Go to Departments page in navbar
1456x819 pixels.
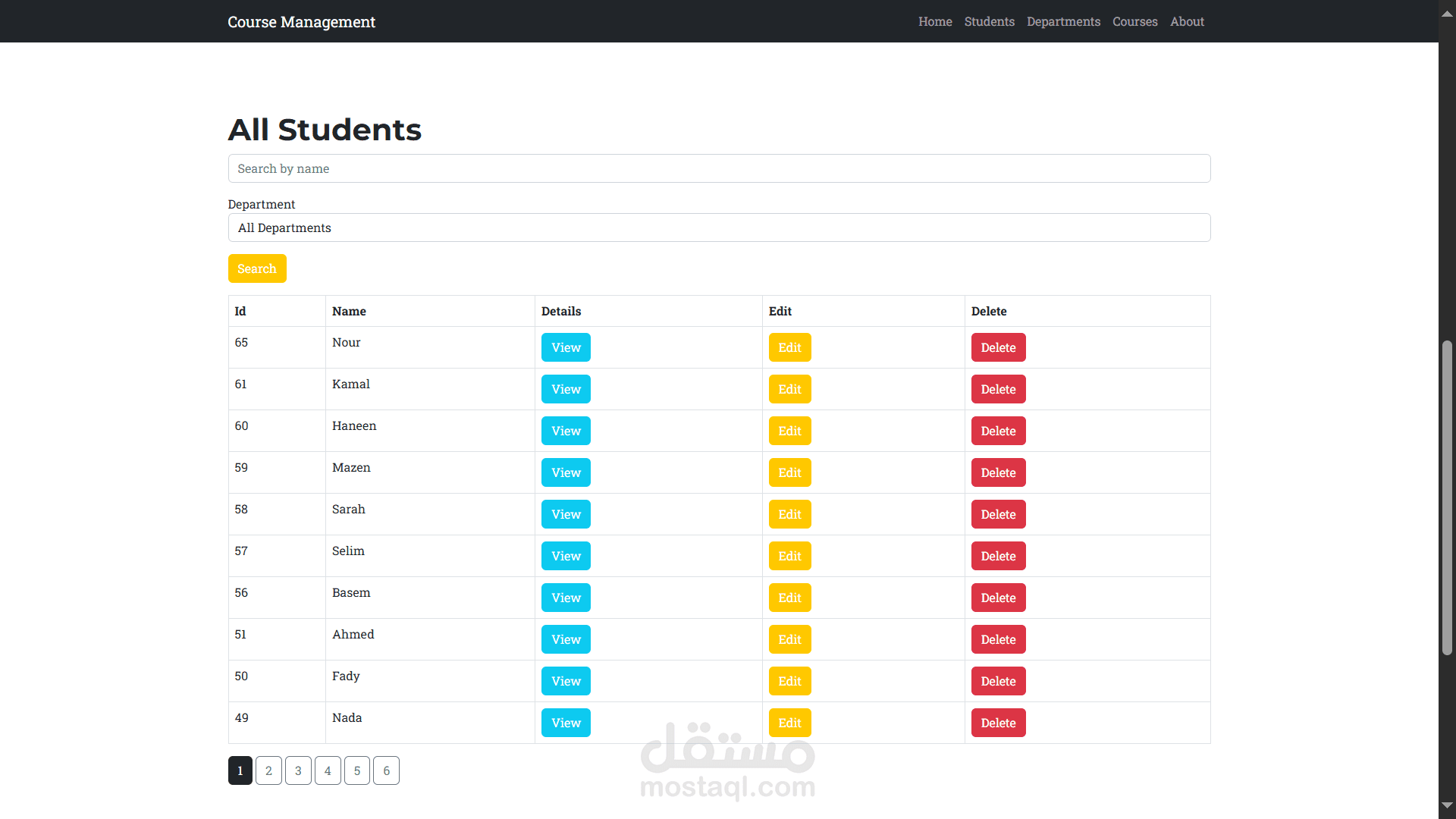click(x=1063, y=21)
